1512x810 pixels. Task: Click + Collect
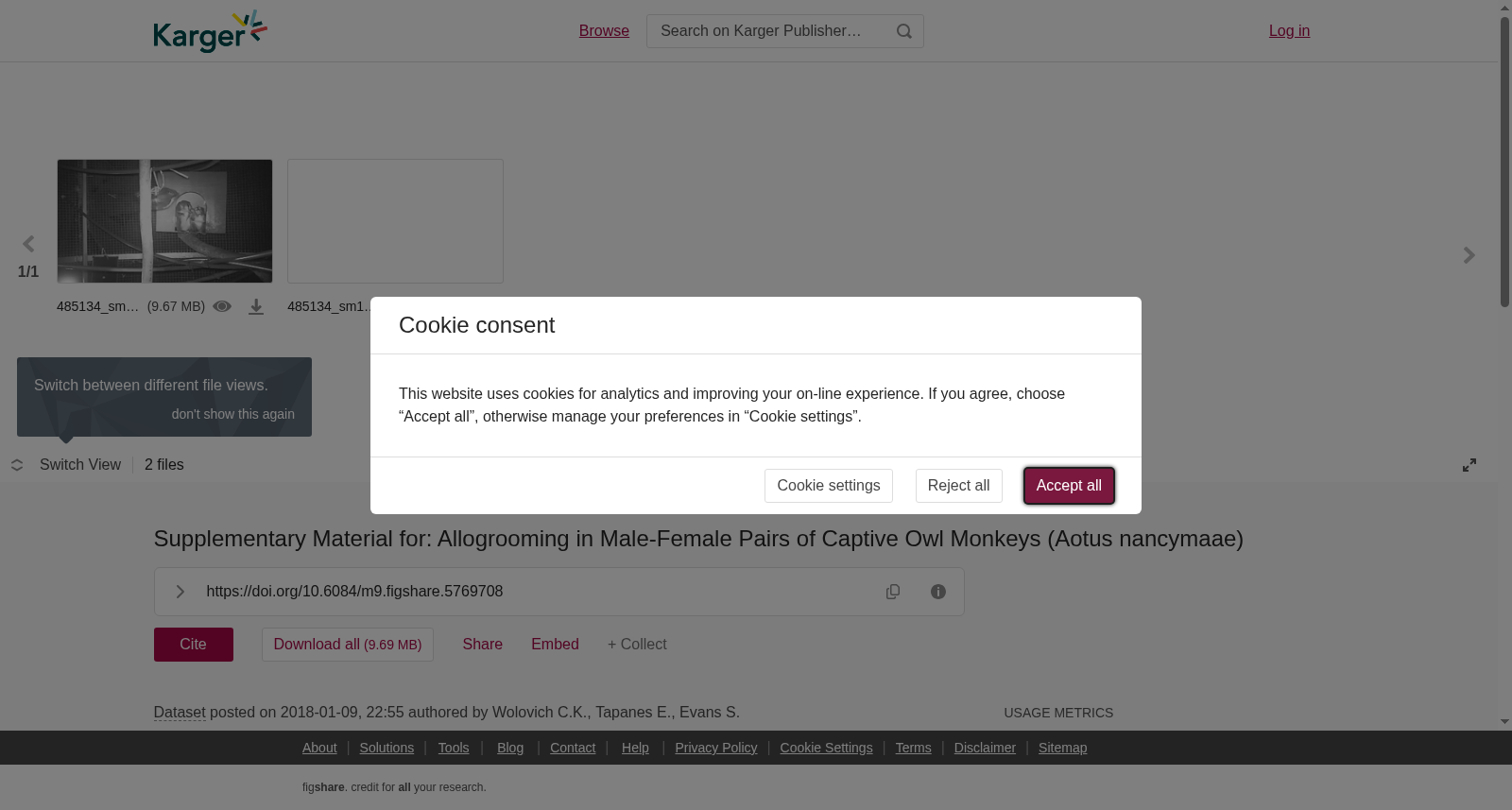[x=637, y=645]
